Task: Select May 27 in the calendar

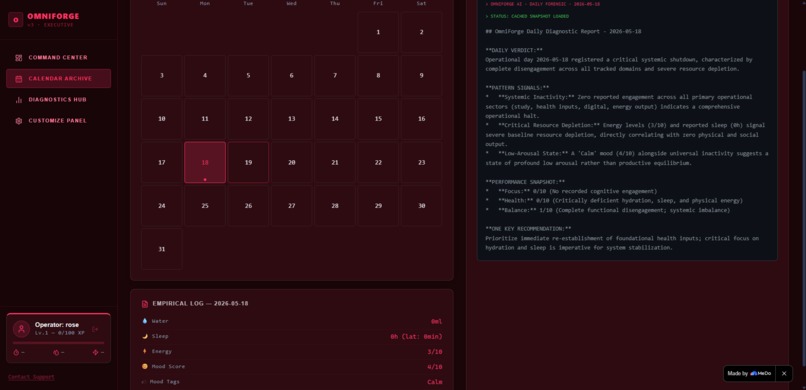Action: pos(291,206)
